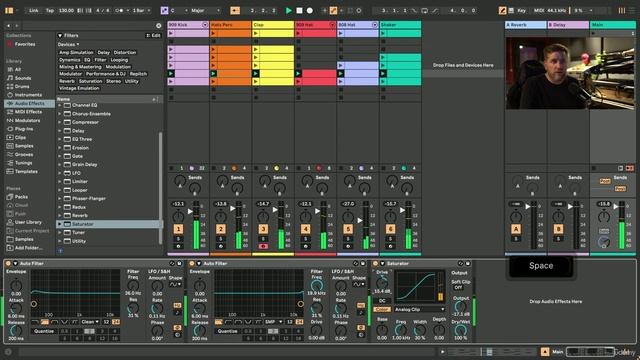The height and width of the screenshot is (360, 640).
Task: Toggle Saturator Color button
Action: coord(382,309)
